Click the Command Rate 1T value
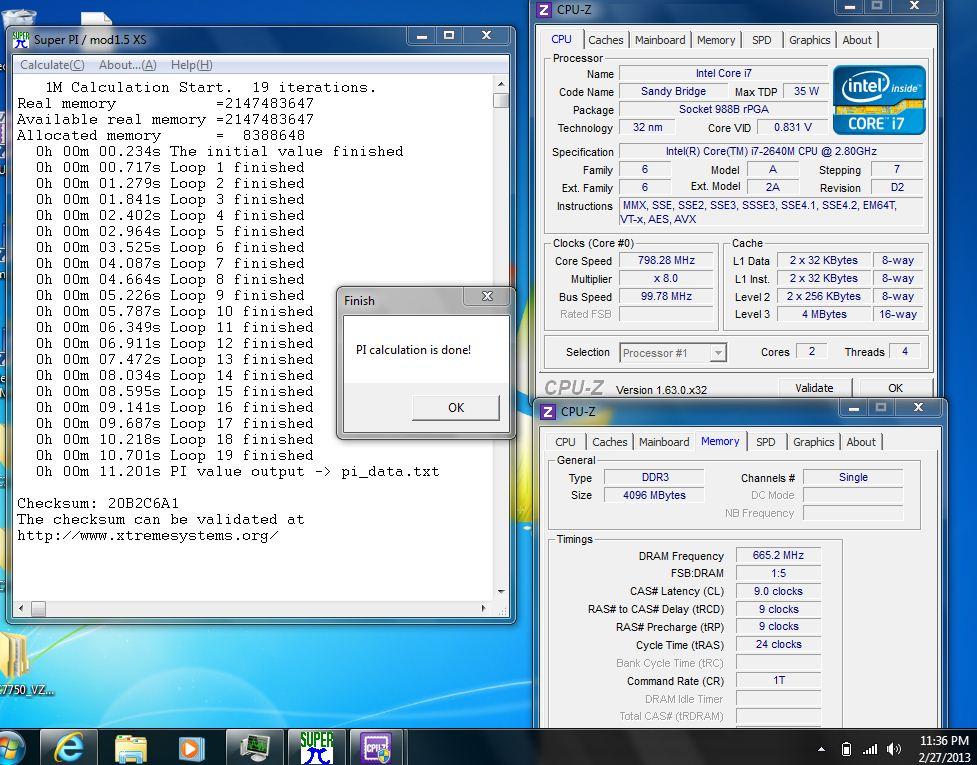Screen dimensions: 977x765 point(778,680)
